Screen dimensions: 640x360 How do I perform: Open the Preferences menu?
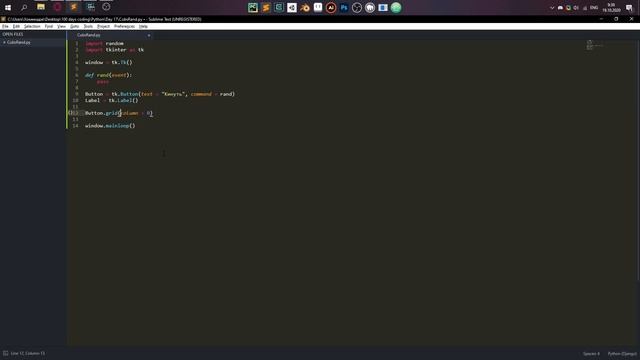pyautogui.click(x=124, y=26)
